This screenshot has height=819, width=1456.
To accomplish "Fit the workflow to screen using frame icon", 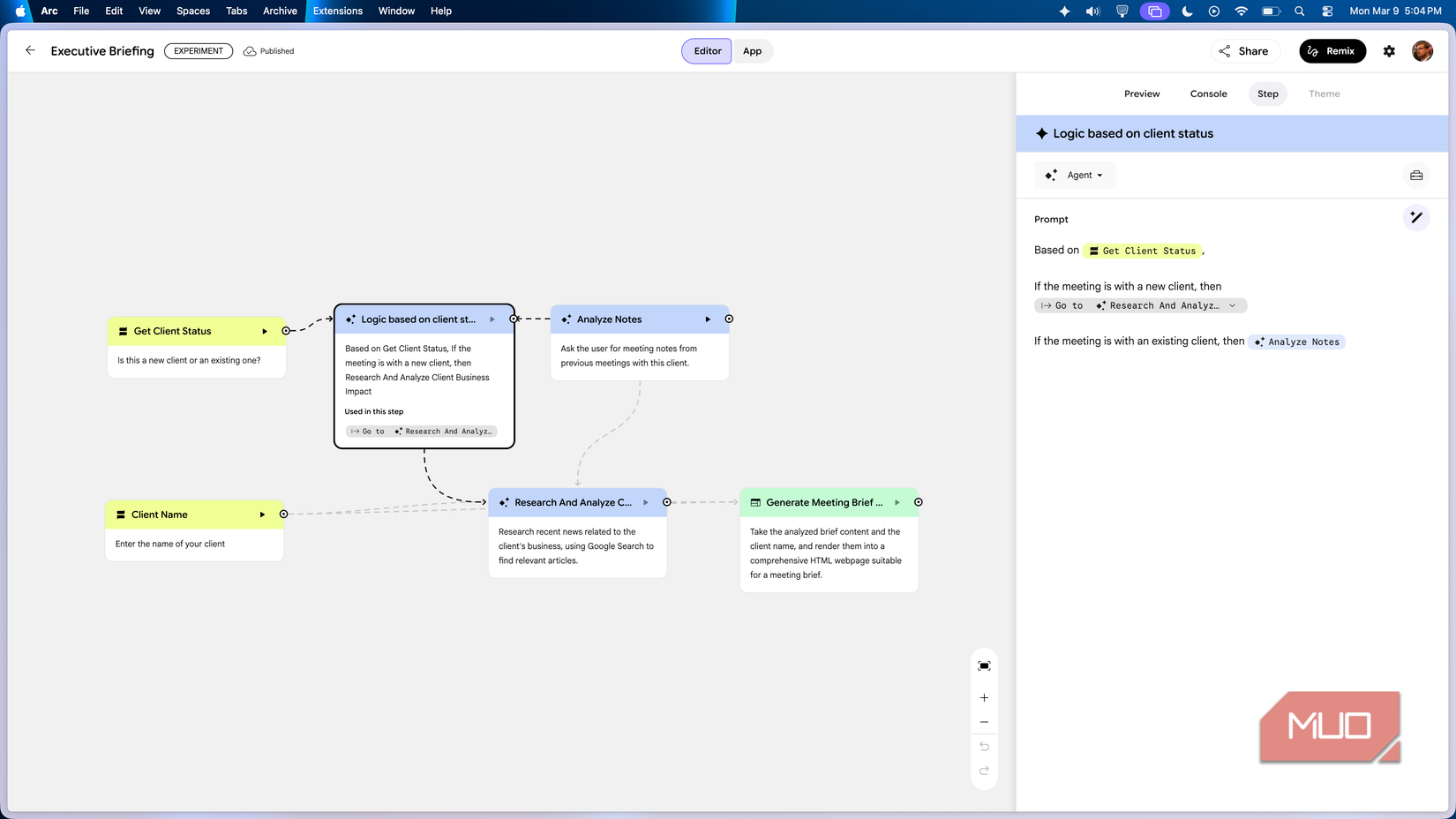I will [x=984, y=665].
